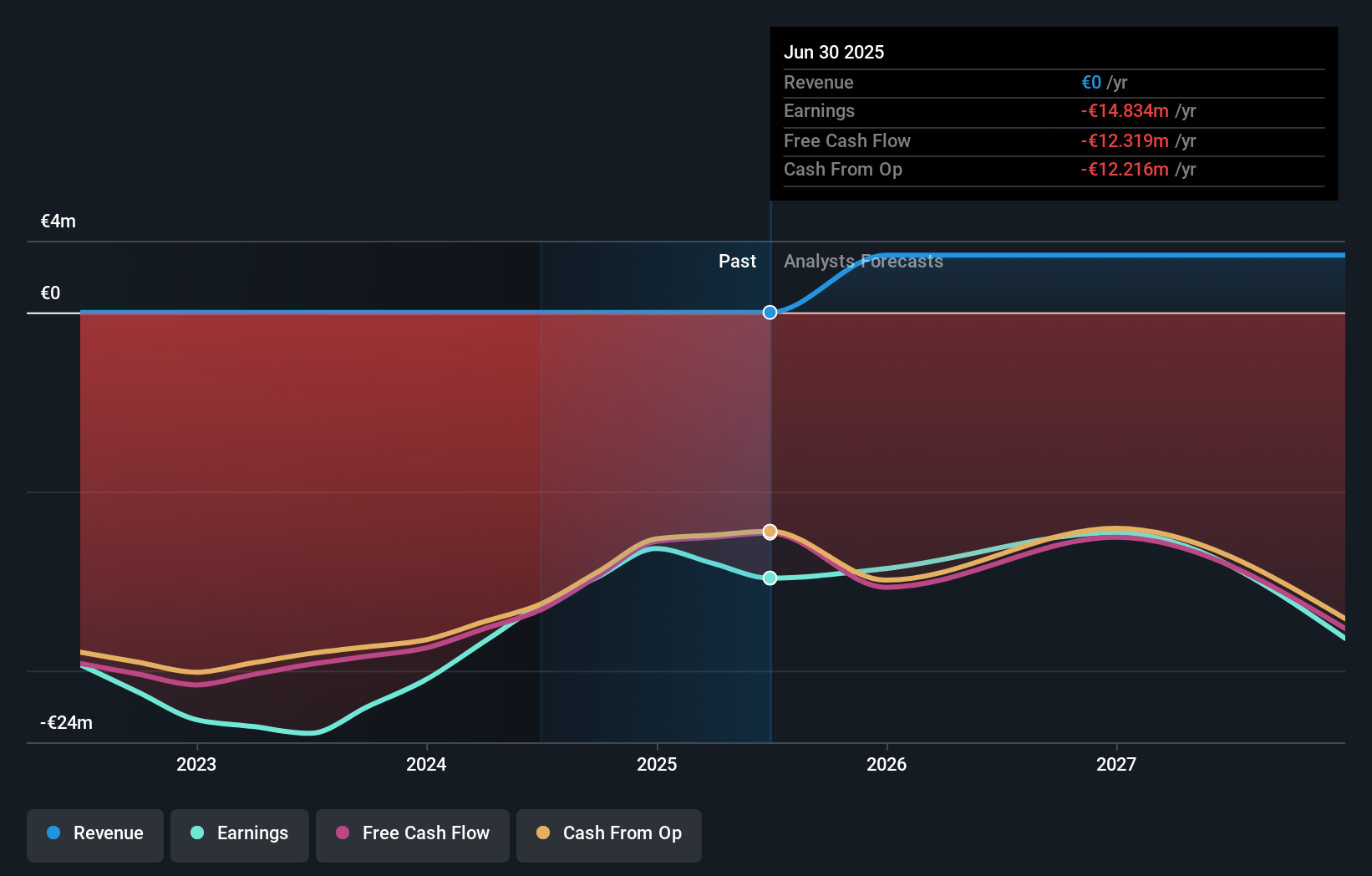Viewport: 1372px width, 876px height.
Task: Switch to the Analysts Forecasts view
Action: pos(863,261)
